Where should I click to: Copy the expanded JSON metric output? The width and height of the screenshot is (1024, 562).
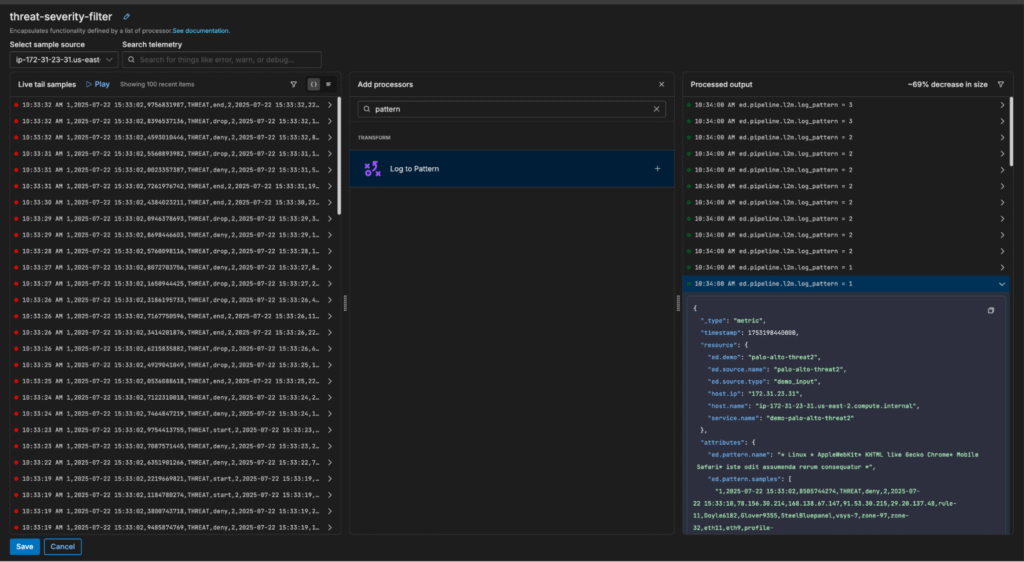tap(991, 311)
